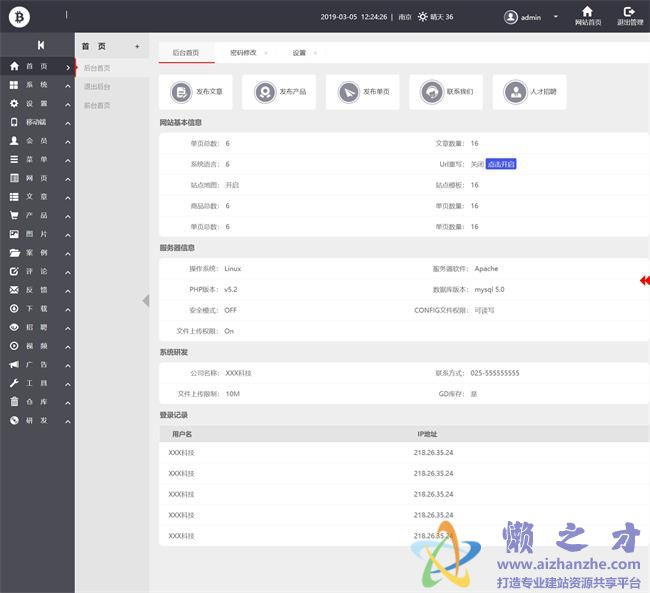
Task: Click the 广告 megaphone icon in sidebar
Action: coord(14,365)
